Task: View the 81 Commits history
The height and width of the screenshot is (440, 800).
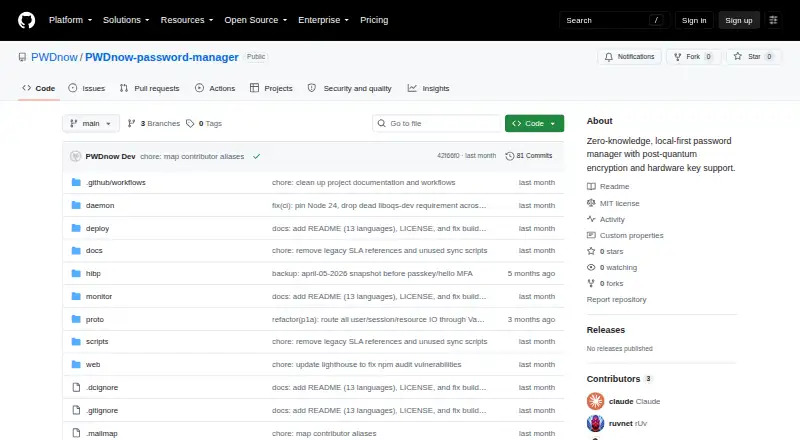Action: coord(529,156)
